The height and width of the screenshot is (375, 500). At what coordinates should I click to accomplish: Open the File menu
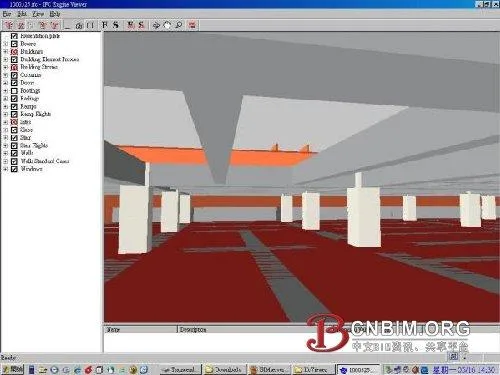click(x=7, y=14)
